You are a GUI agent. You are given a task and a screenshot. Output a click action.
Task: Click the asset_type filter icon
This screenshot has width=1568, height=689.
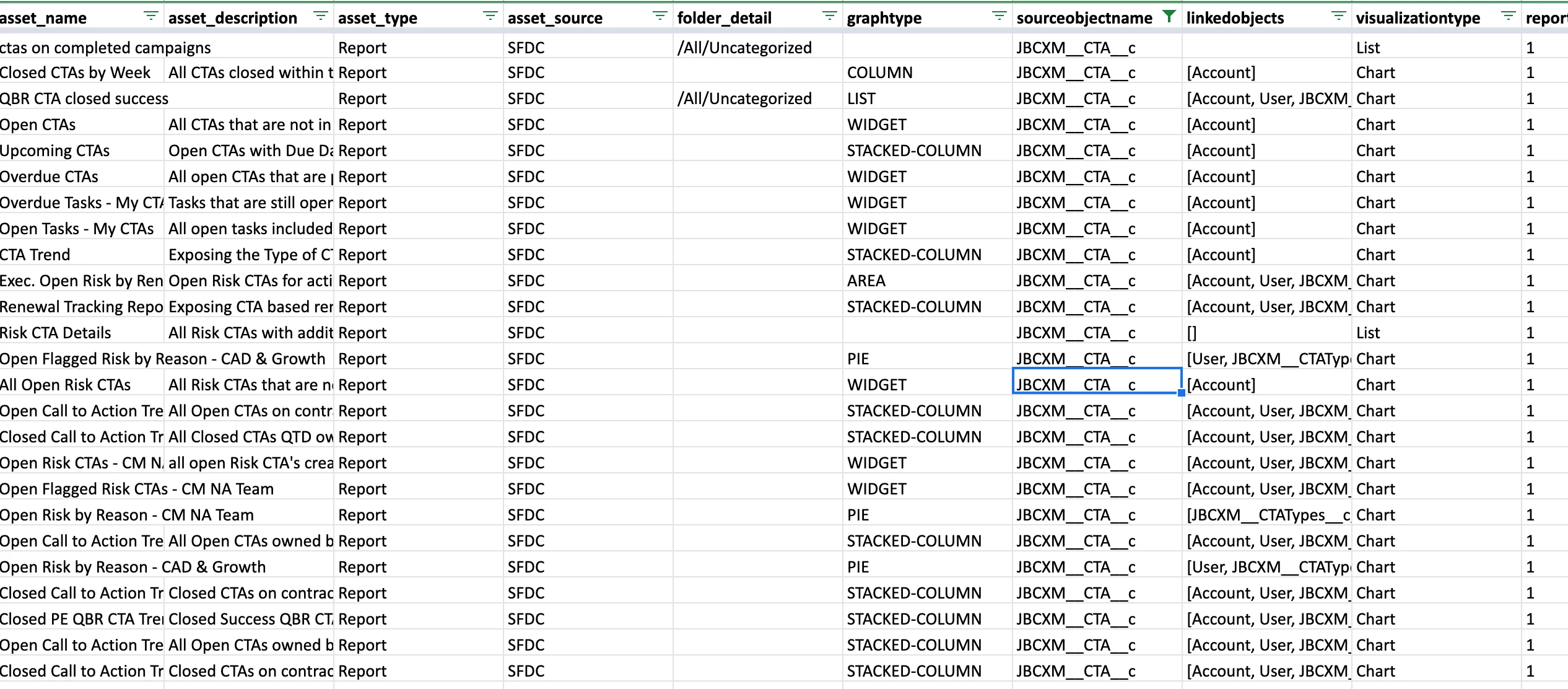coord(490,16)
